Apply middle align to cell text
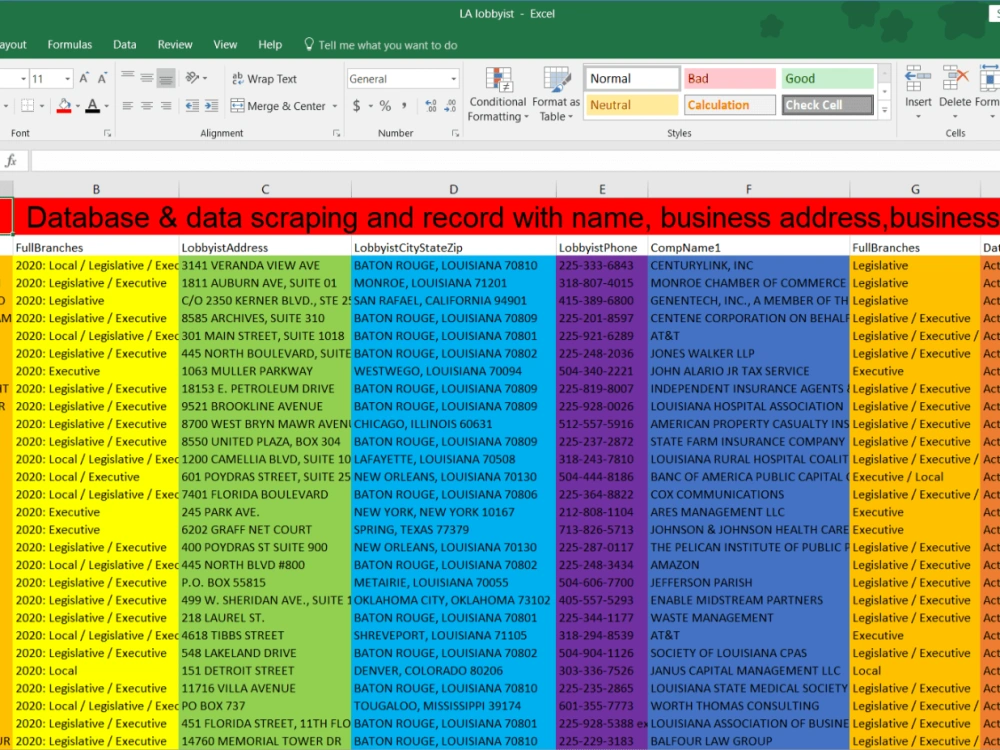This screenshot has height=750, width=1000. 147,78
